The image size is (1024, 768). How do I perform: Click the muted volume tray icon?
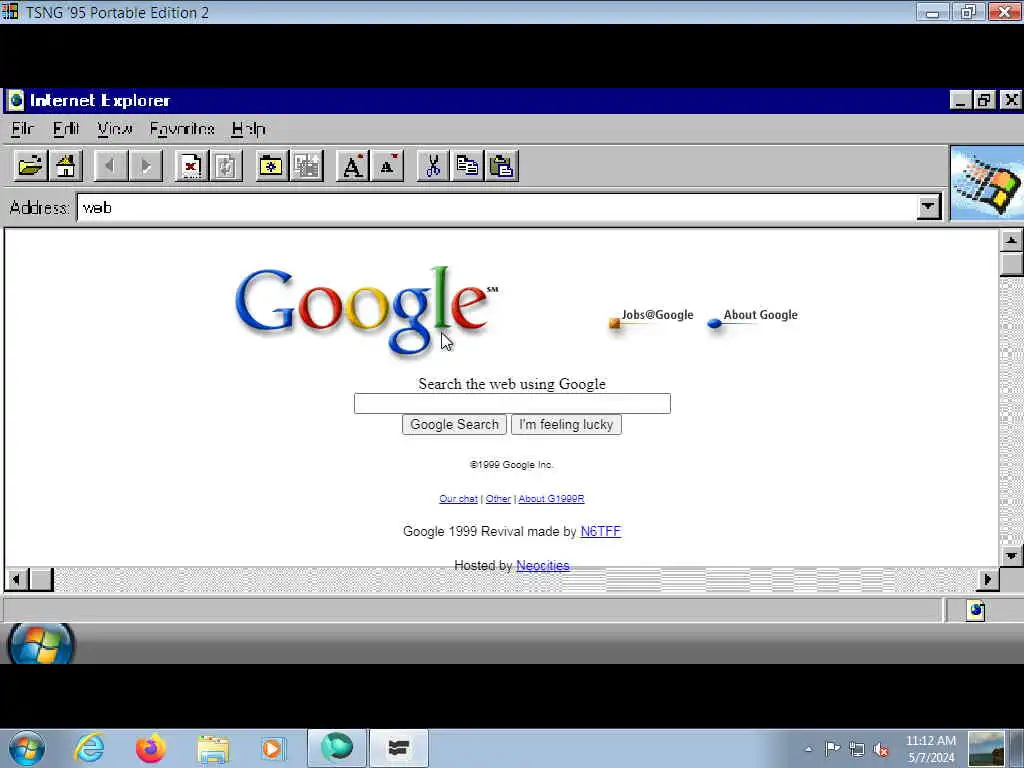click(881, 750)
